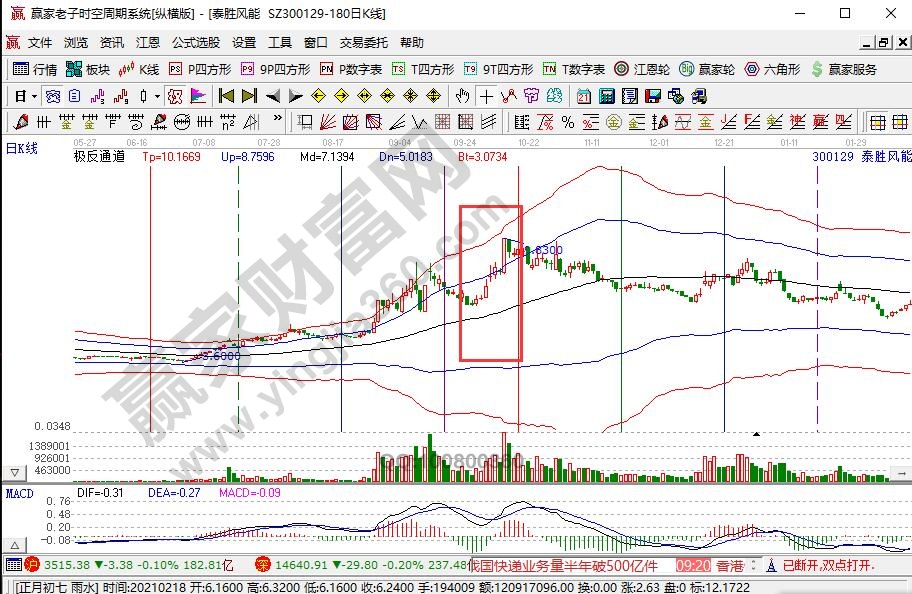
Task: Expand the hidden drawing tools chevron
Action: [277, 122]
